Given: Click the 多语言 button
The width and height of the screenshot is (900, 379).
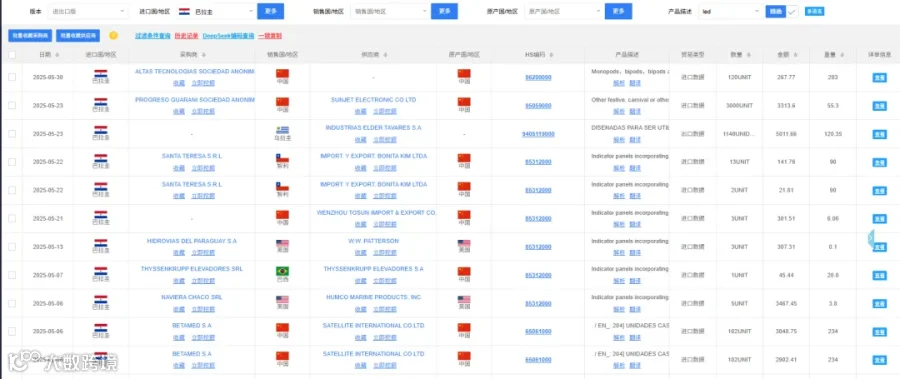Looking at the screenshot, I should point(814,11).
